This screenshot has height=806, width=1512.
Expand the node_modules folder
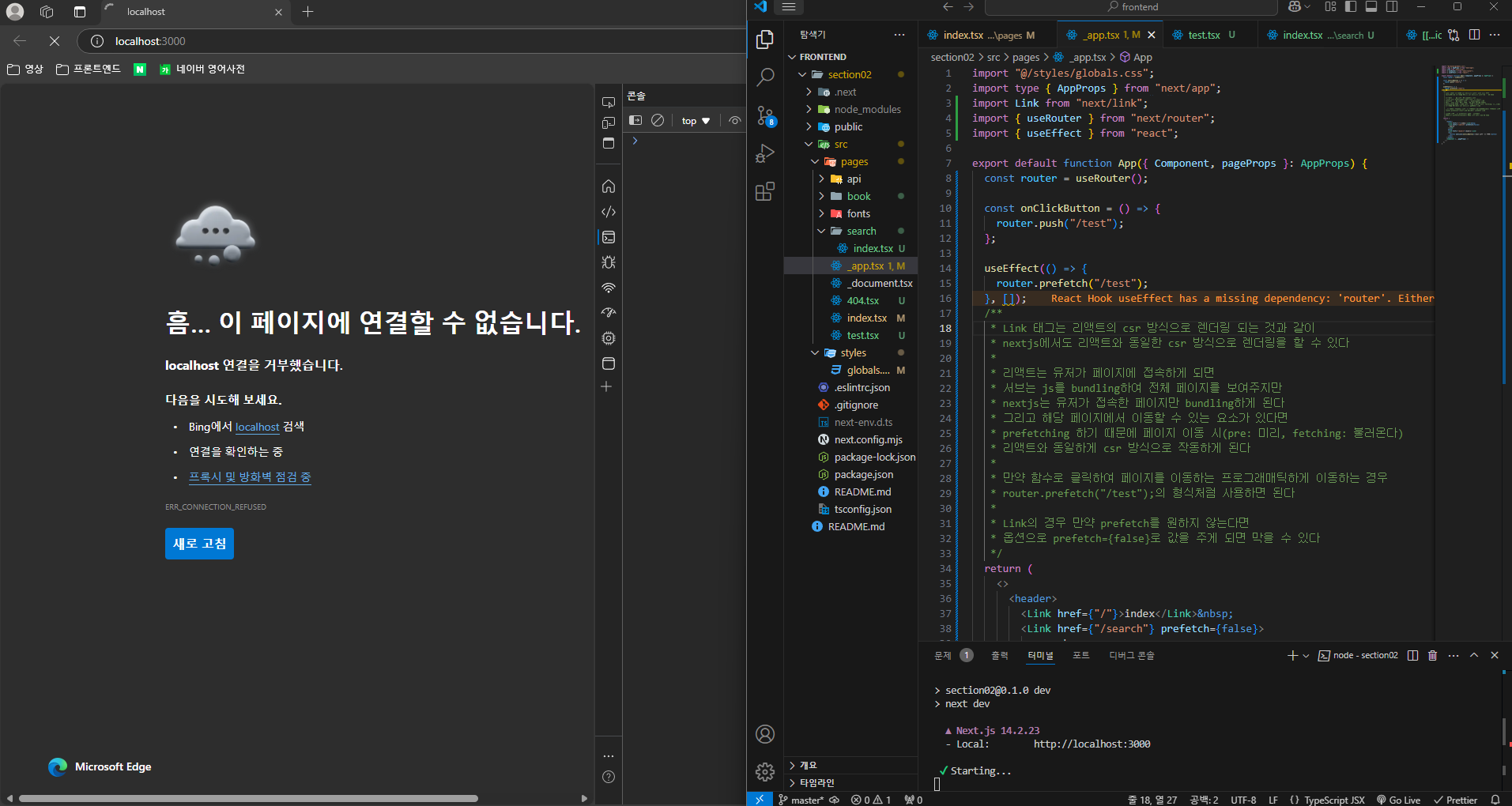pos(850,109)
